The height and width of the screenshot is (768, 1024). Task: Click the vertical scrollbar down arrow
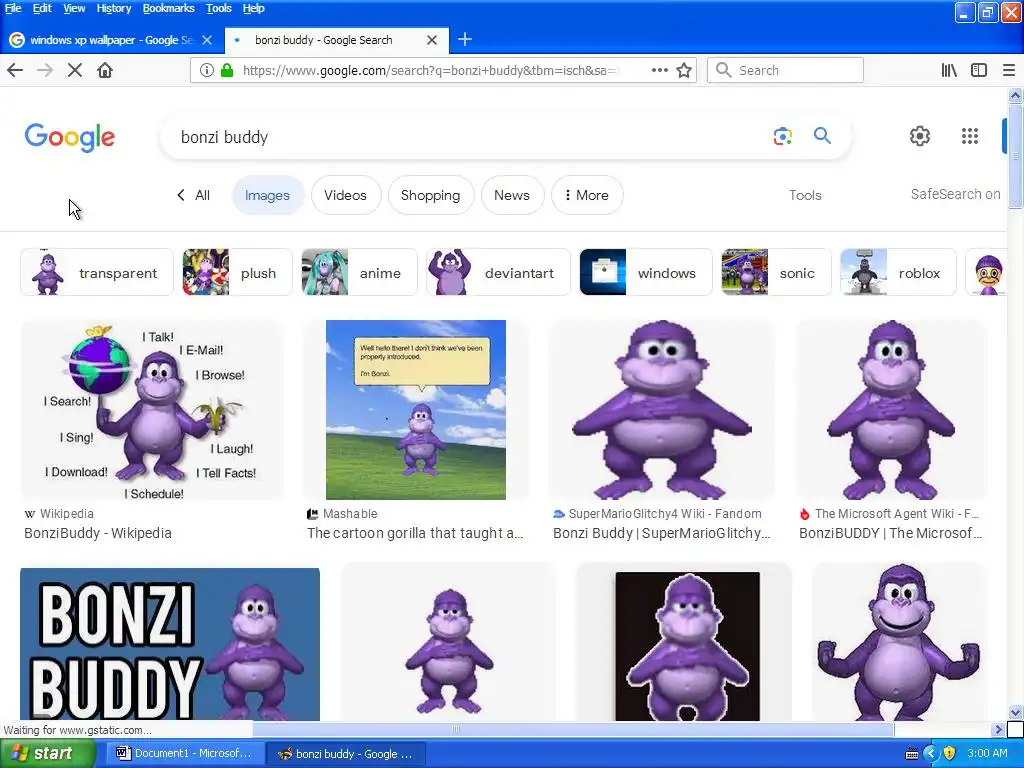[x=1015, y=712]
